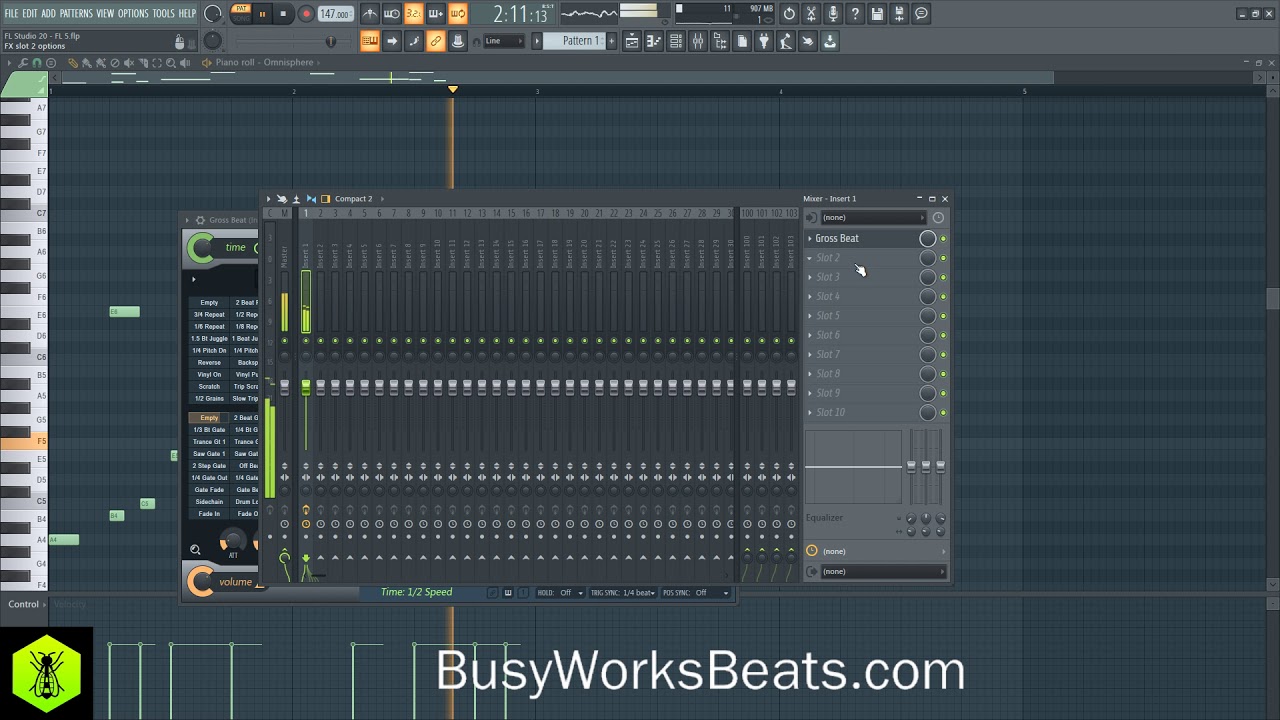Click the undo history icon
Viewport: 1280px width, 720px height.
pyautogui.click(x=789, y=14)
